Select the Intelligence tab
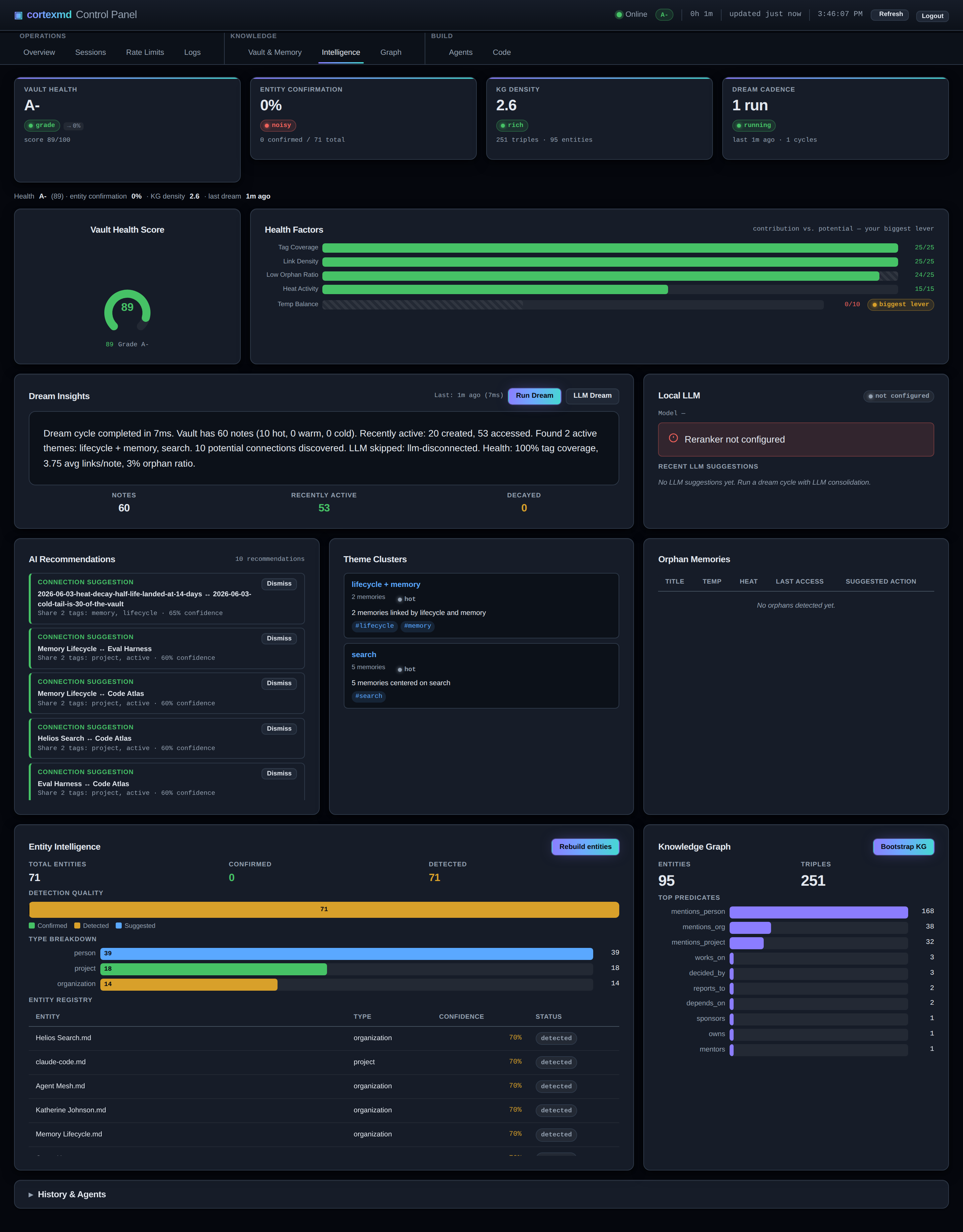Image resolution: width=963 pixels, height=1232 pixels. [x=341, y=52]
